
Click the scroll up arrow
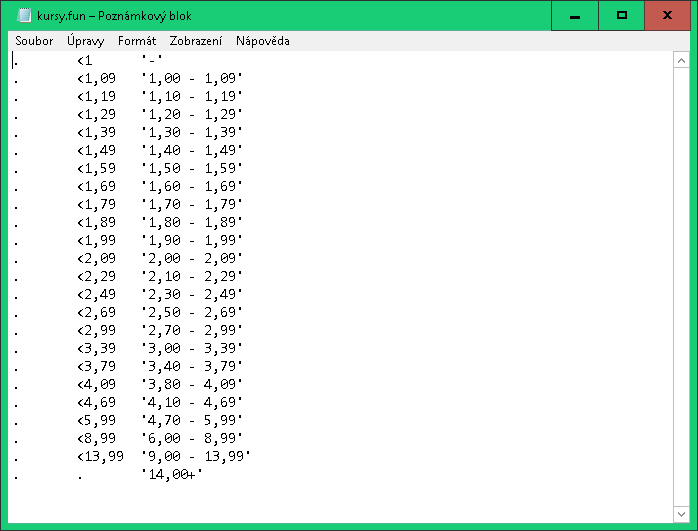[x=681, y=60]
